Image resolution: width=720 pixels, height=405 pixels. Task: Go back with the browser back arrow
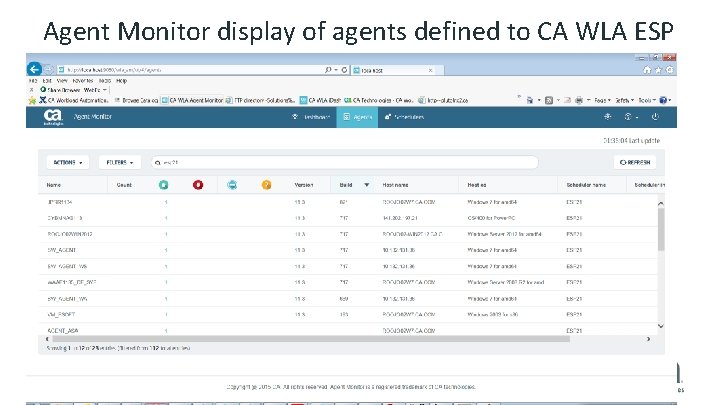tap(34, 69)
